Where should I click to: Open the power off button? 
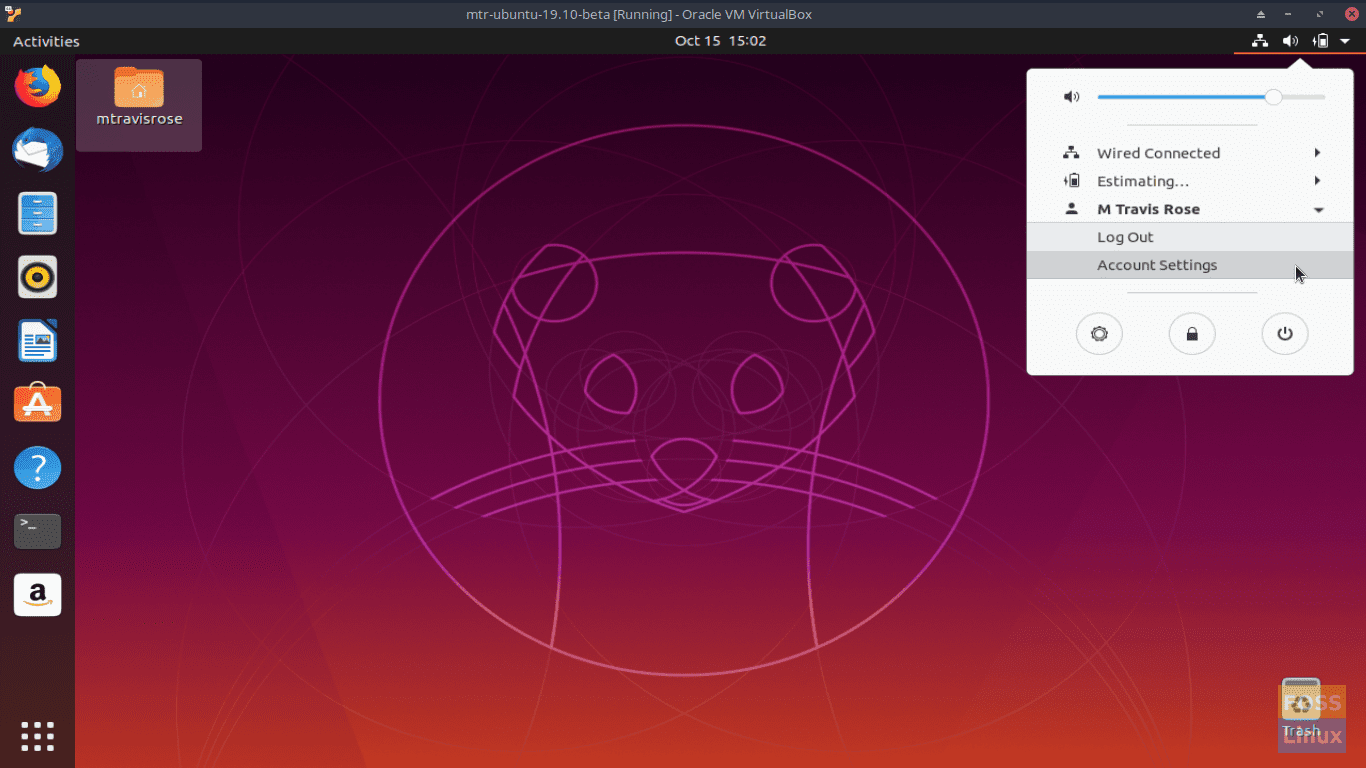pos(1285,334)
